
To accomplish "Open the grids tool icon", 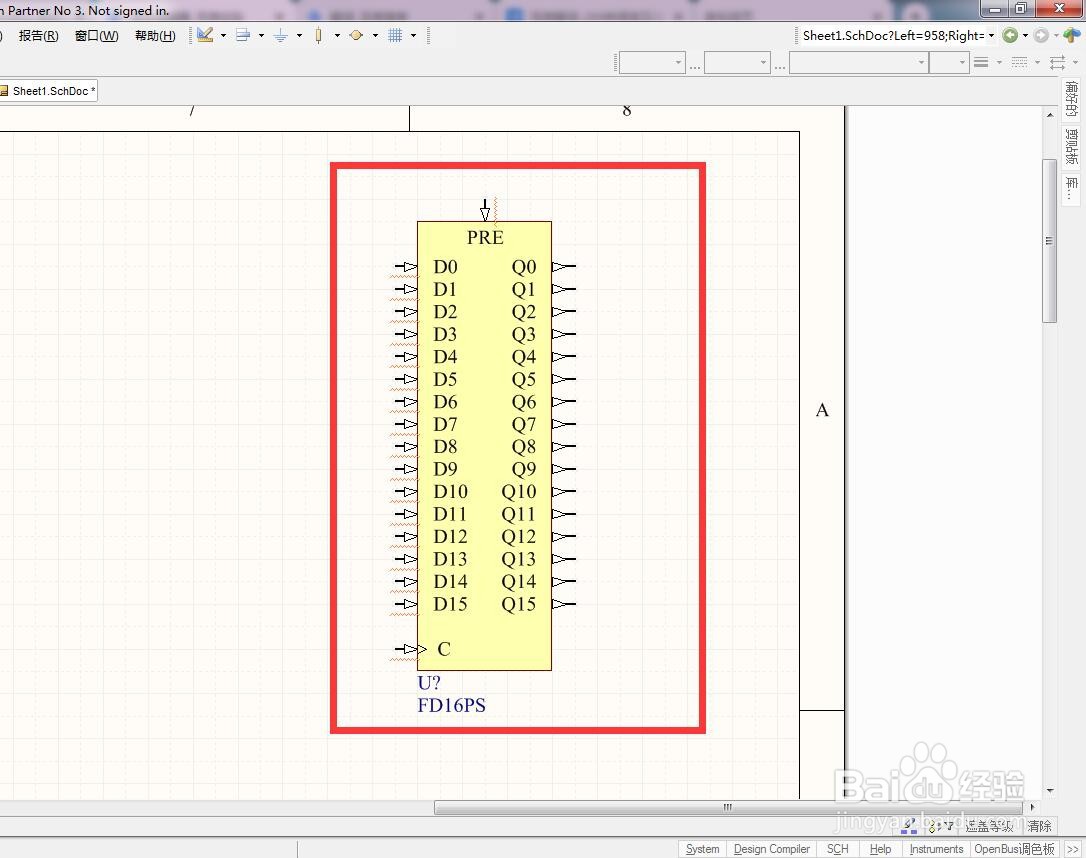I will 395,35.
